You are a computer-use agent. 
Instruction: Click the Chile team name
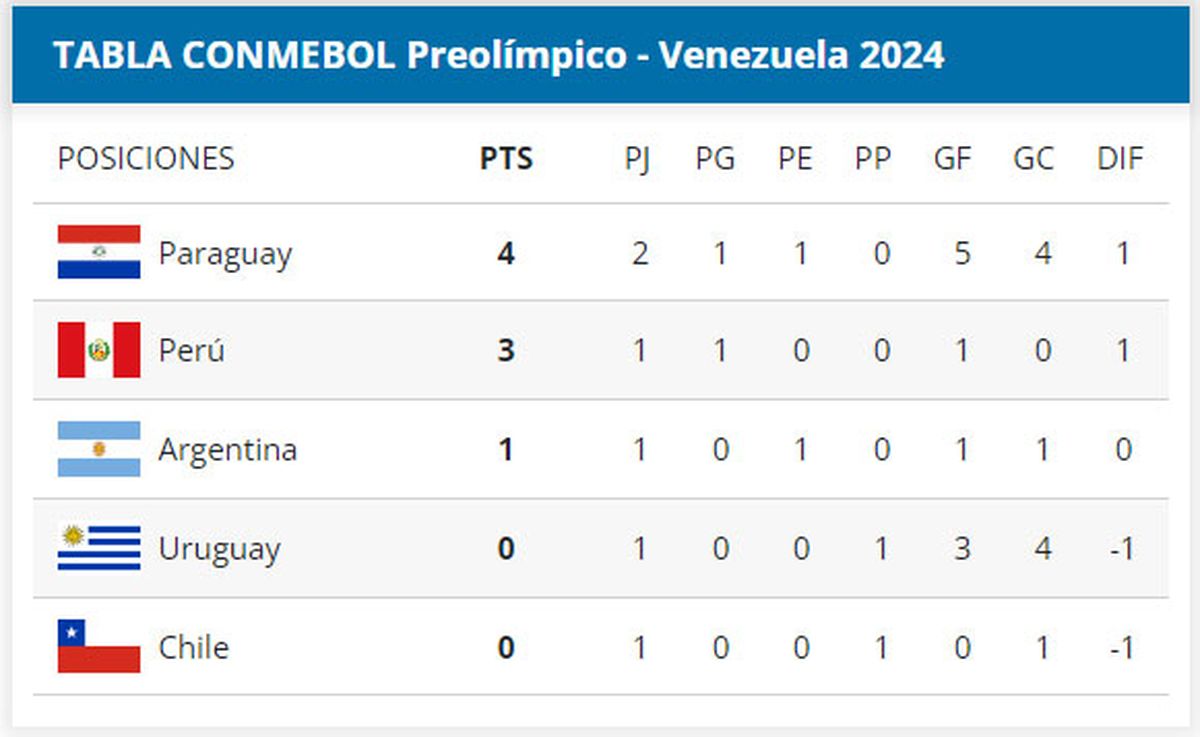pos(193,648)
